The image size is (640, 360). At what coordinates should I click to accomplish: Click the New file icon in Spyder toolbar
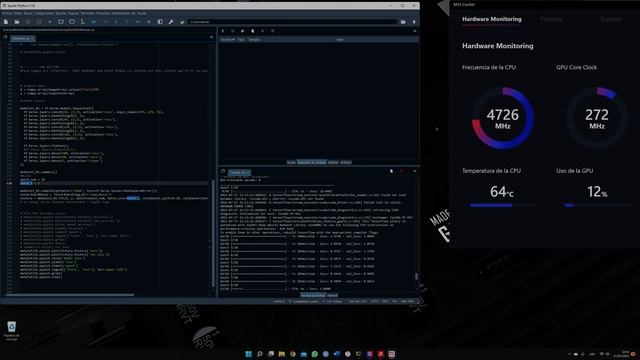[x=6, y=22]
